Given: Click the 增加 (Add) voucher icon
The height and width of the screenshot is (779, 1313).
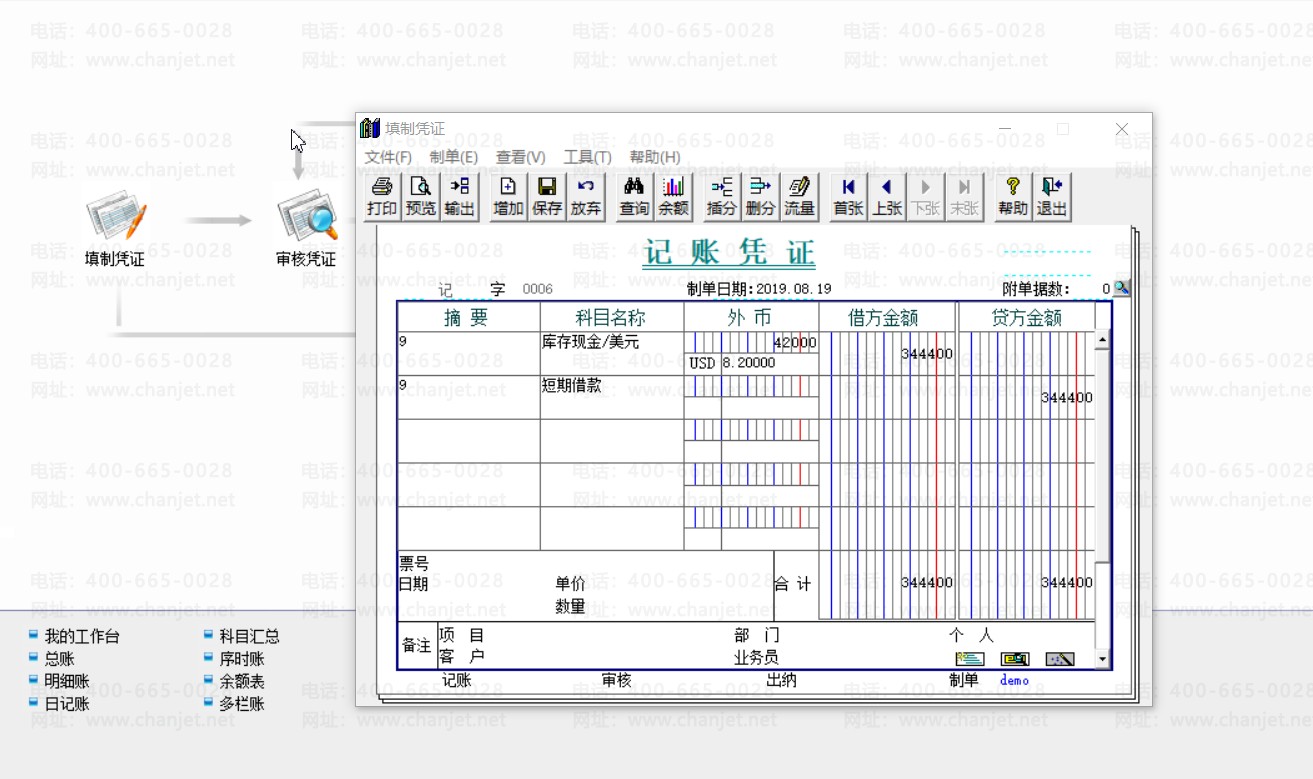Looking at the screenshot, I should (508, 196).
